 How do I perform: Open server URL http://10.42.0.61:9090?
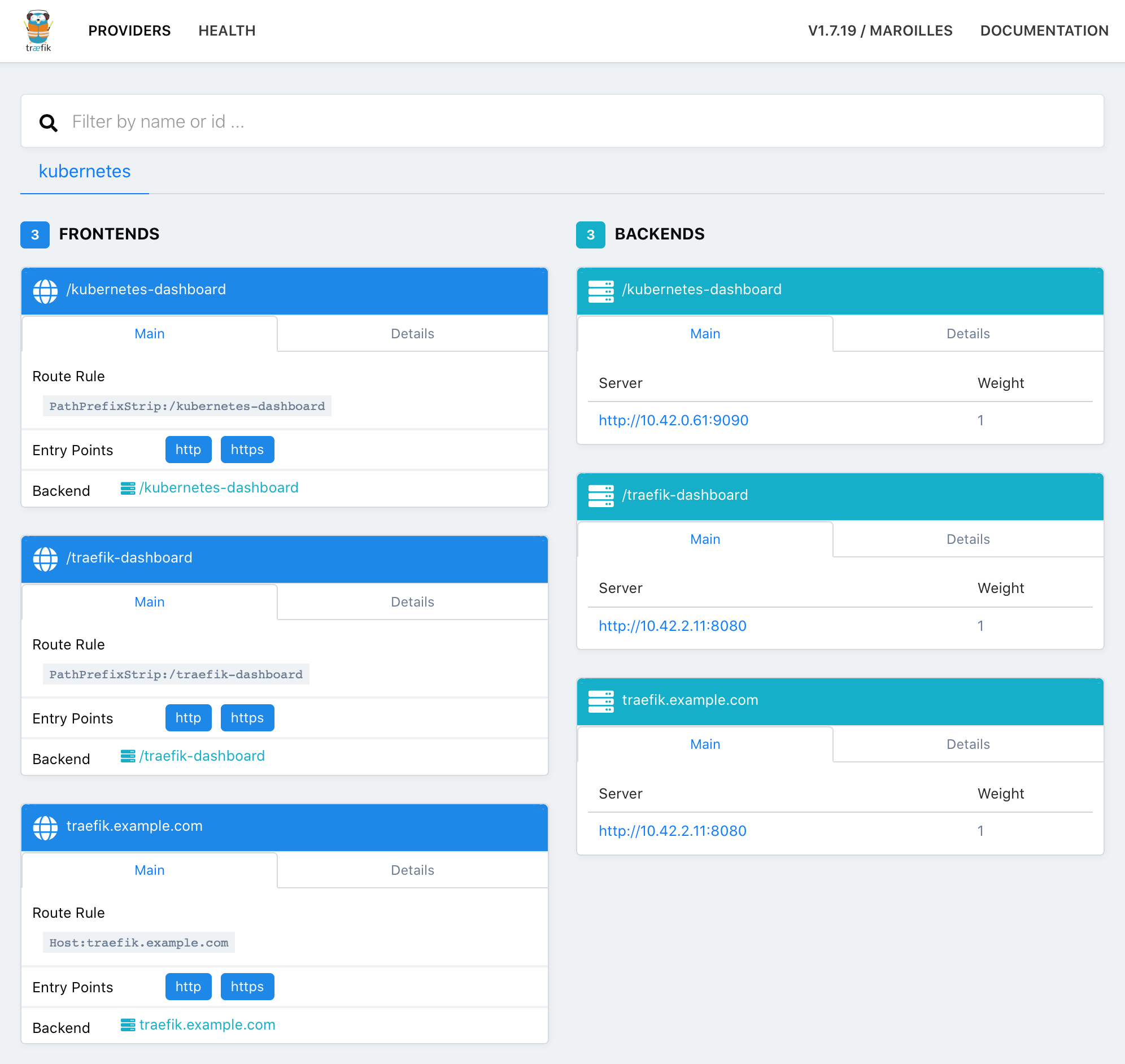coord(673,420)
